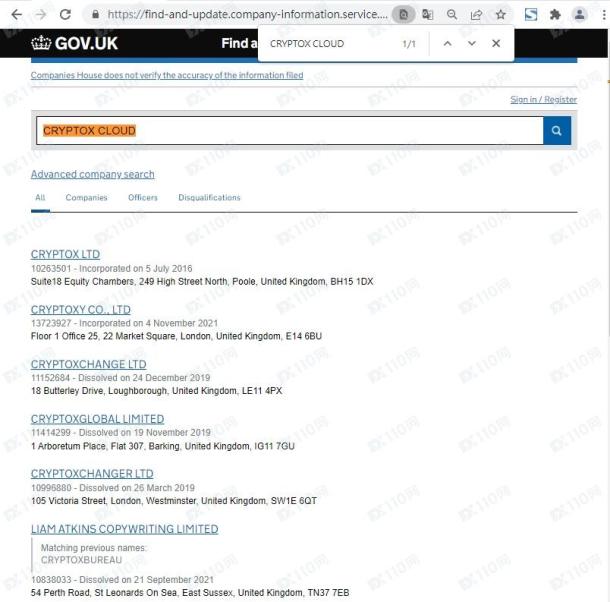Click Sign in / Register link
Screen dimensions: 610x602
pos(543,100)
